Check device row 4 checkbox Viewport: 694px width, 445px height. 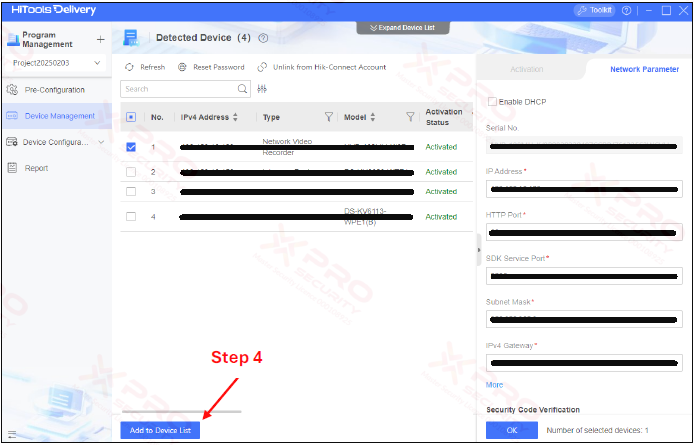click(131, 217)
